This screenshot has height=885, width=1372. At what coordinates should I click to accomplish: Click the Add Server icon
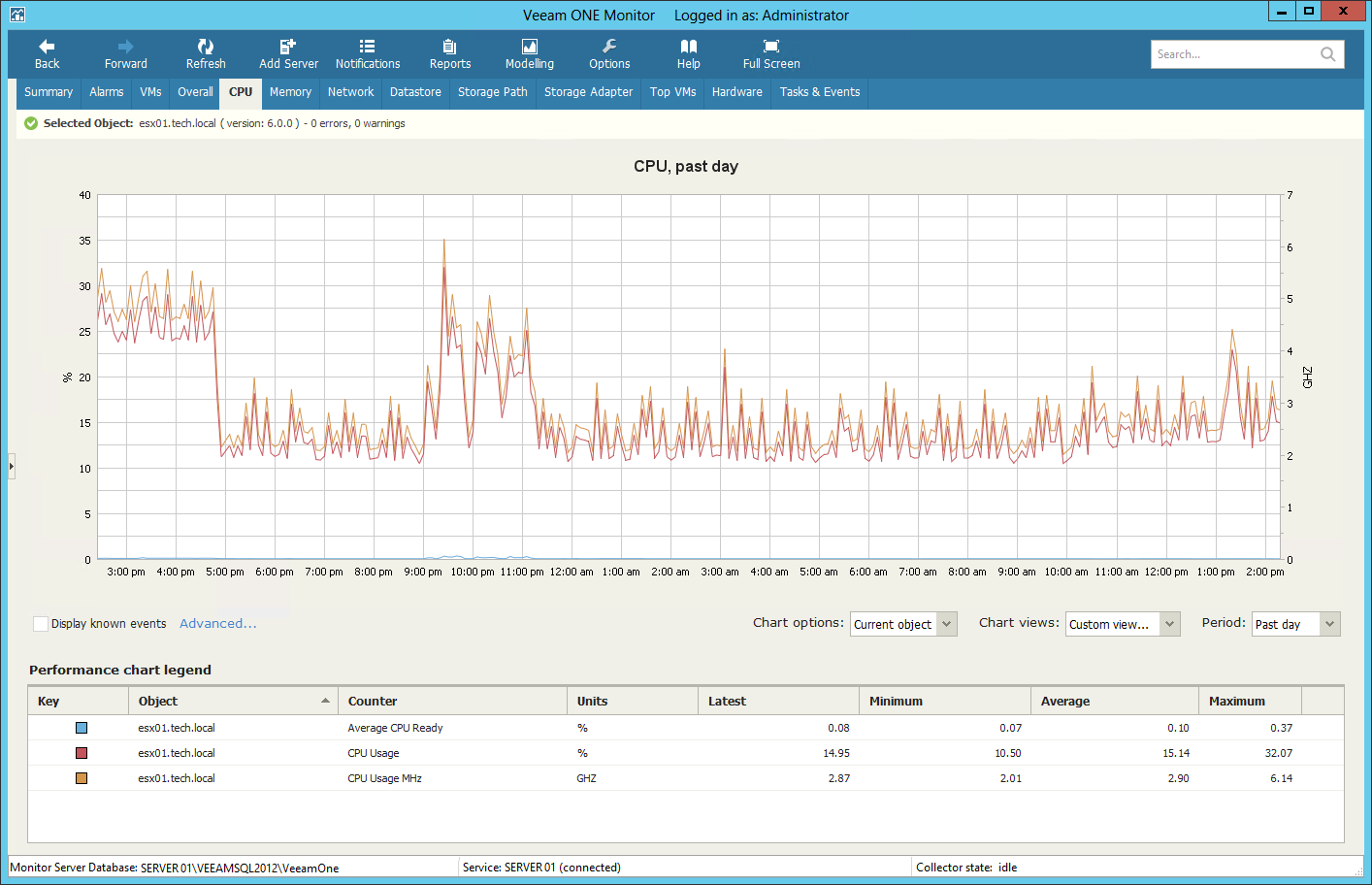click(x=288, y=47)
